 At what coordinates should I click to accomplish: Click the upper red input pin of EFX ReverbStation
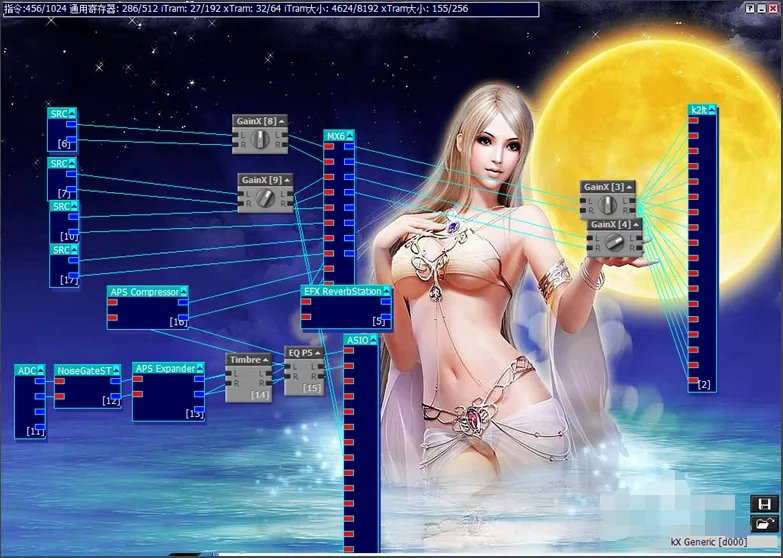click(x=306, y=302)
